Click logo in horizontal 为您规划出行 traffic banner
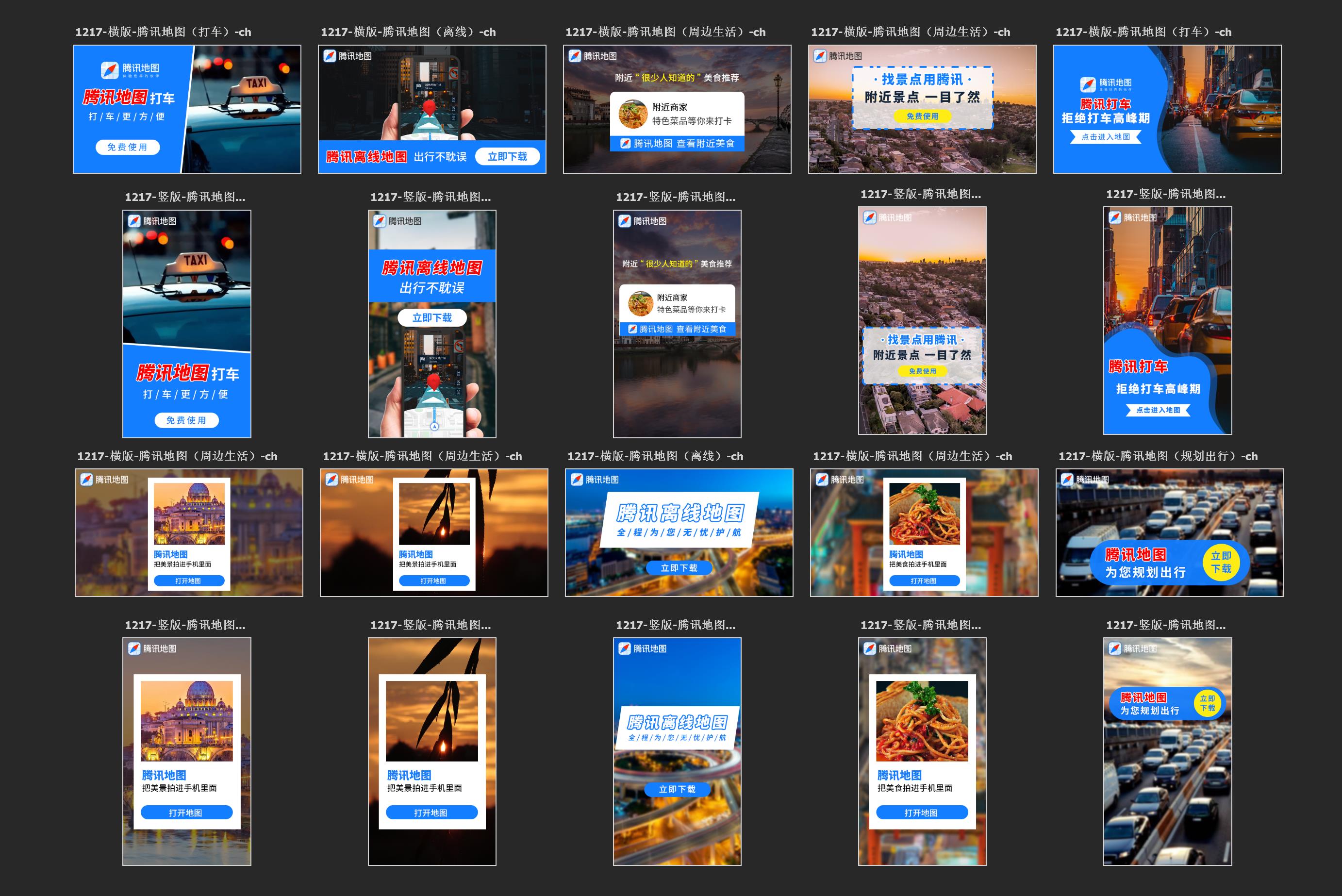The image size is (1342, 896). 1085,480
